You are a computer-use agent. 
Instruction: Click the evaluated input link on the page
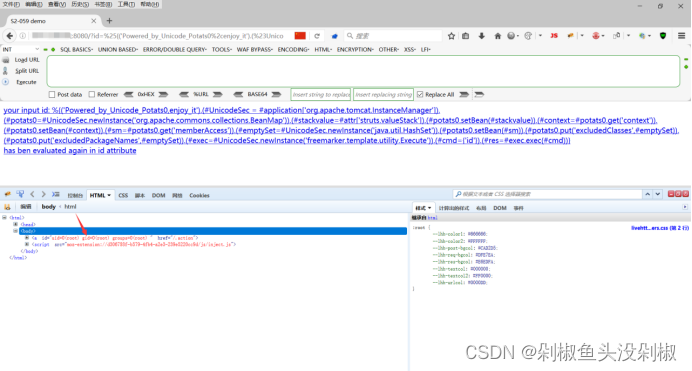coord(341,130)
